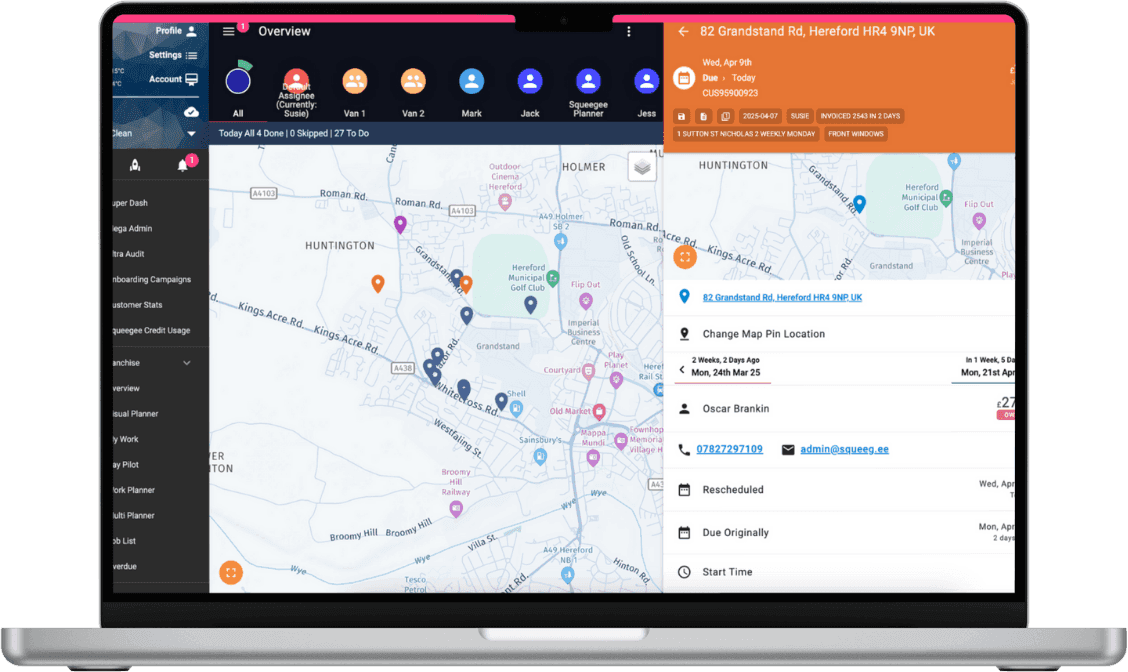Image resolution: width=1128 pixels, height=672 pixels.
Task: Click the rocket icon in sidebar
Action: 135,166
